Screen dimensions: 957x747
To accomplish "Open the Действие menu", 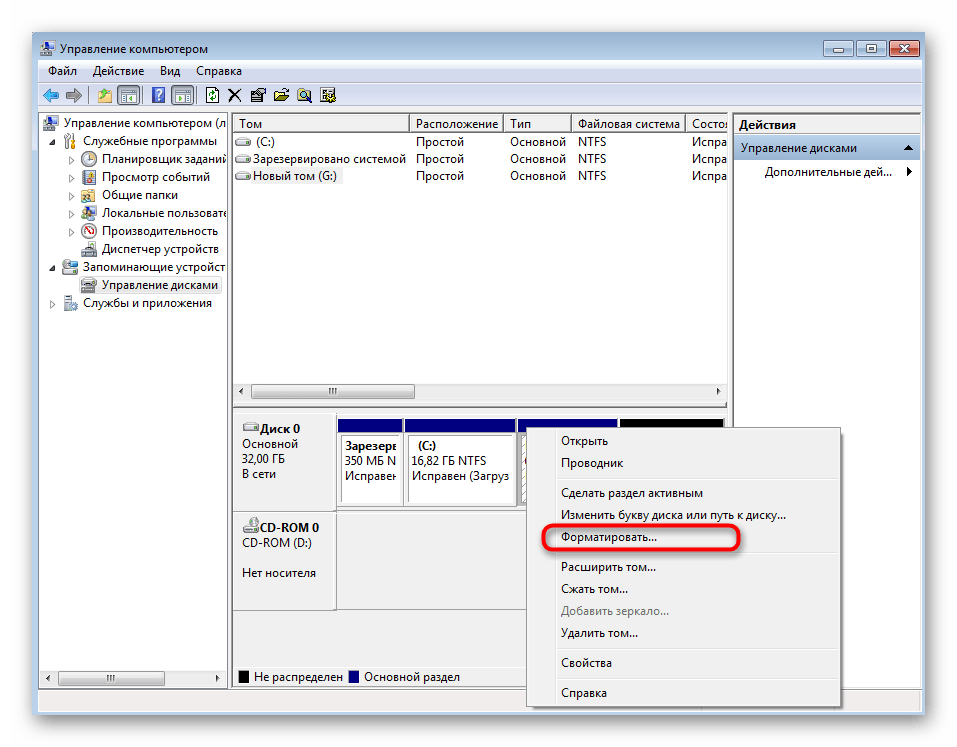I will [118, 71].
